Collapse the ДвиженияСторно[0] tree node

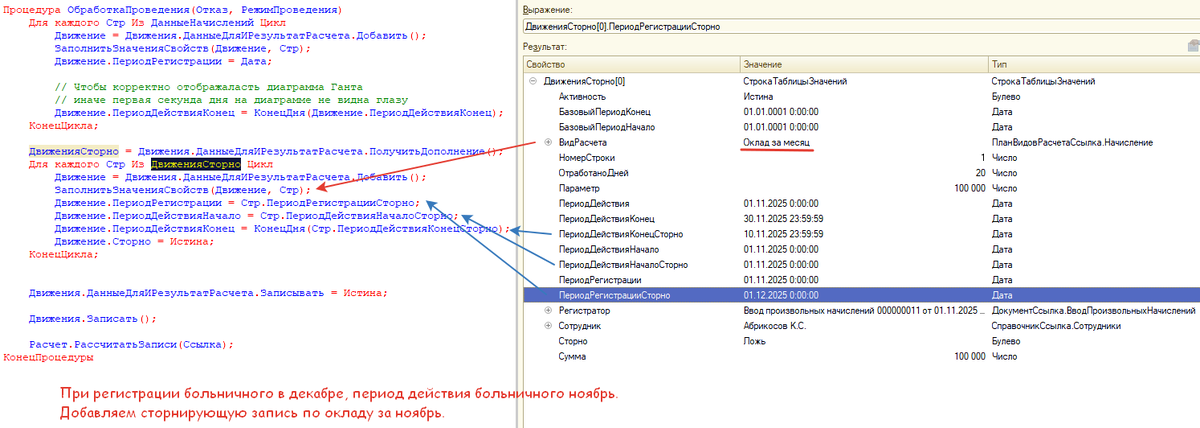[x=533, y=81]
